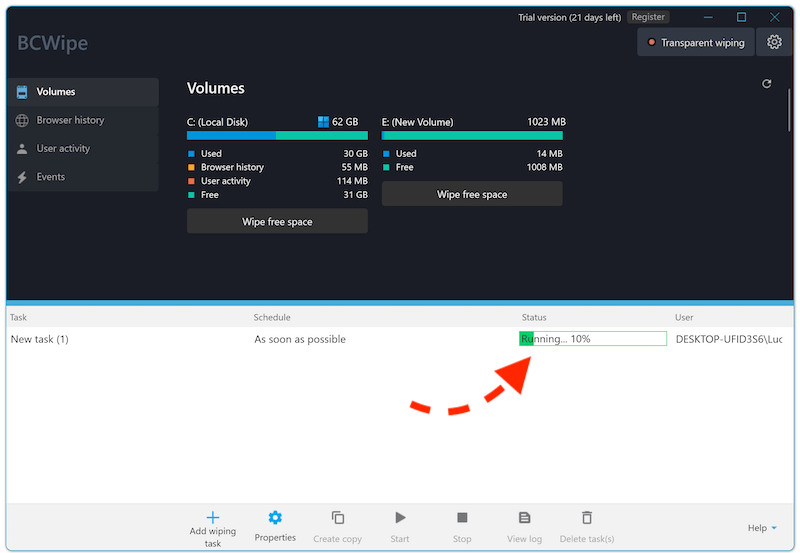
Task: Click the Delete task(s) trash icon
Action: pos(587,518)
